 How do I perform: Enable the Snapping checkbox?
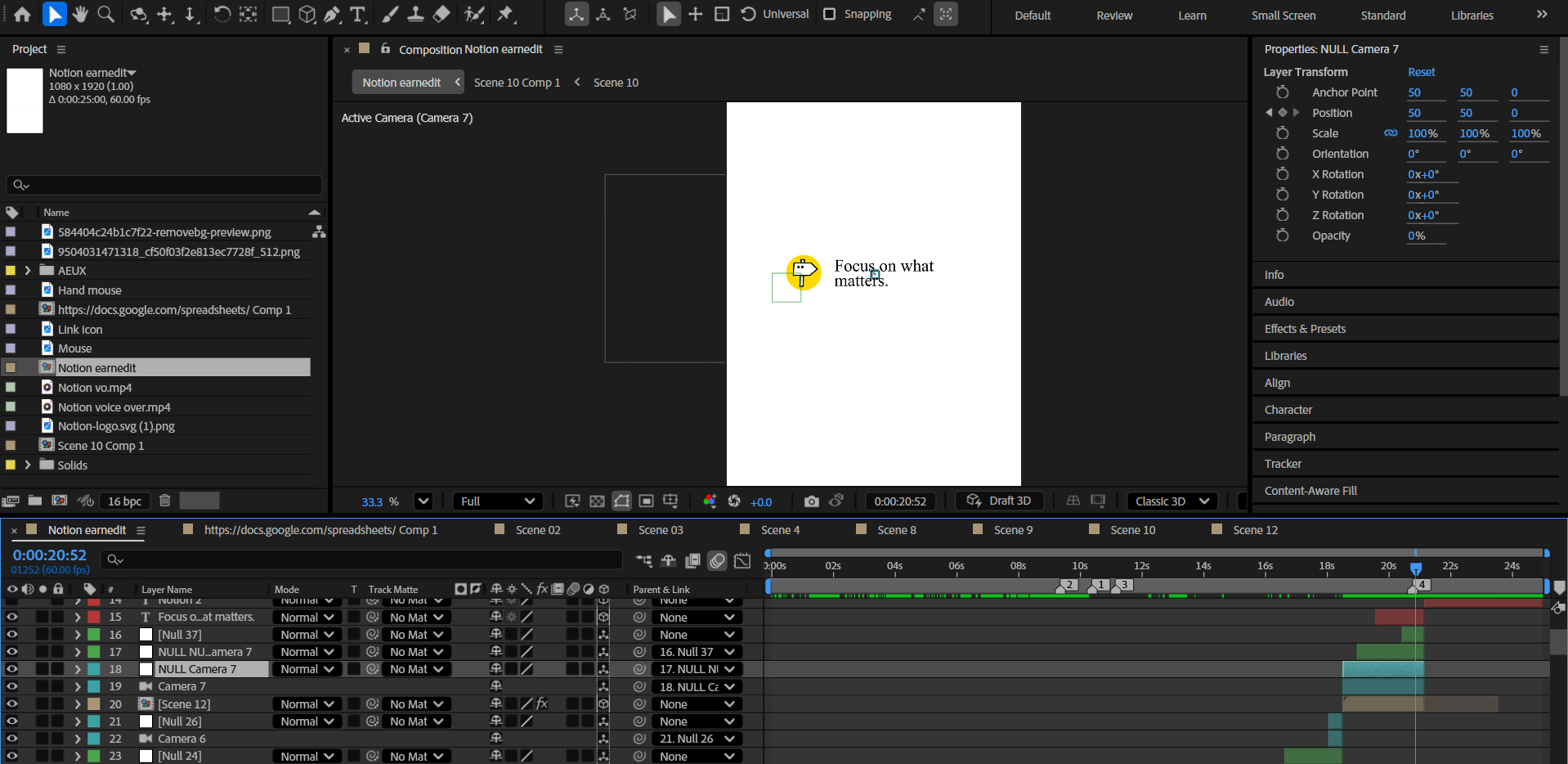tap(829, 14)
